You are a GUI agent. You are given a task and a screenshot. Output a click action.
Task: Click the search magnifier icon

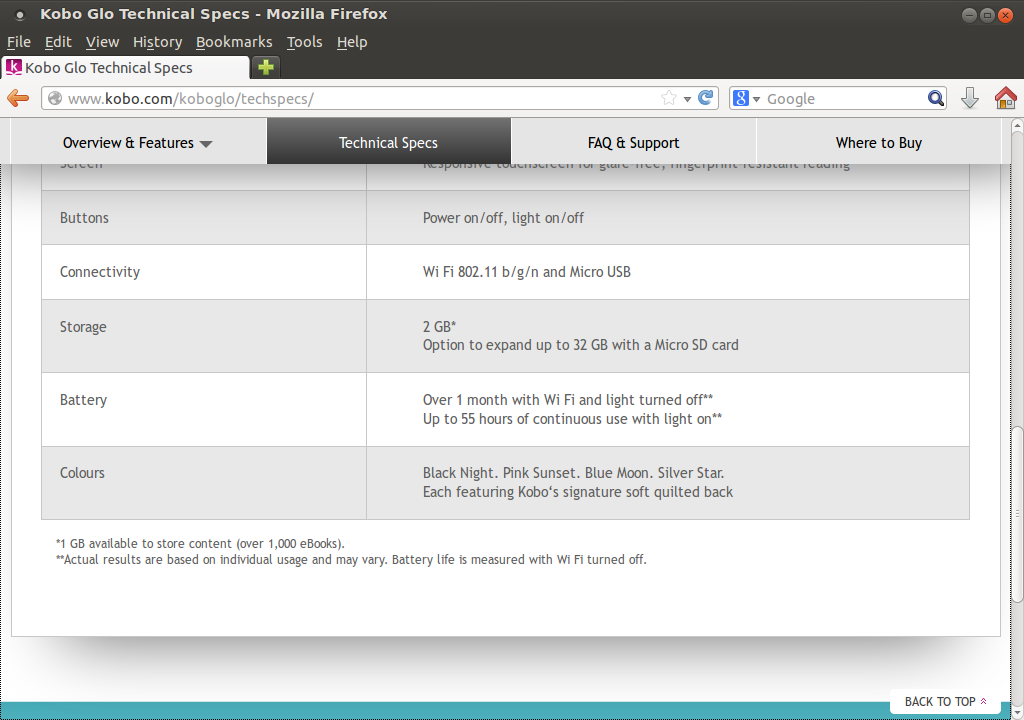pyautogui.click(x=936, y=98)
